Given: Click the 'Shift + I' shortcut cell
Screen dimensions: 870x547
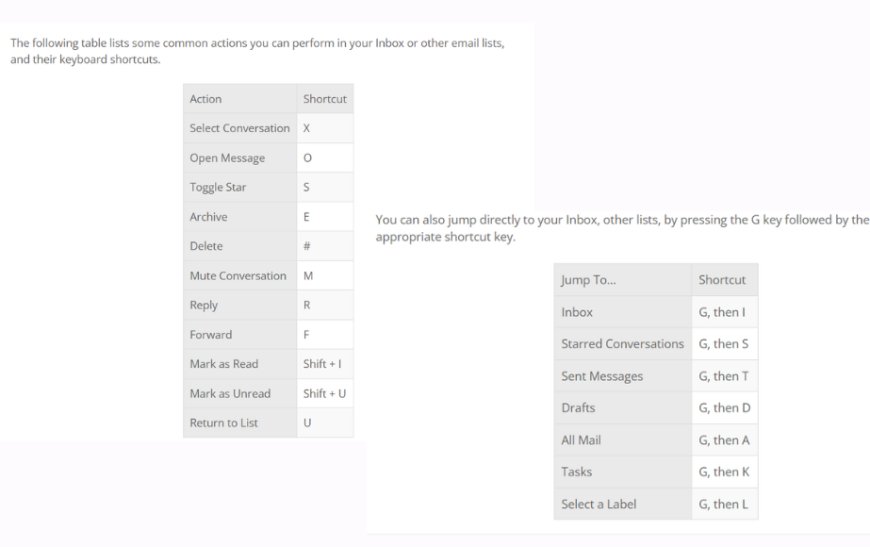Looking at the screenshot, I should 323,364.
